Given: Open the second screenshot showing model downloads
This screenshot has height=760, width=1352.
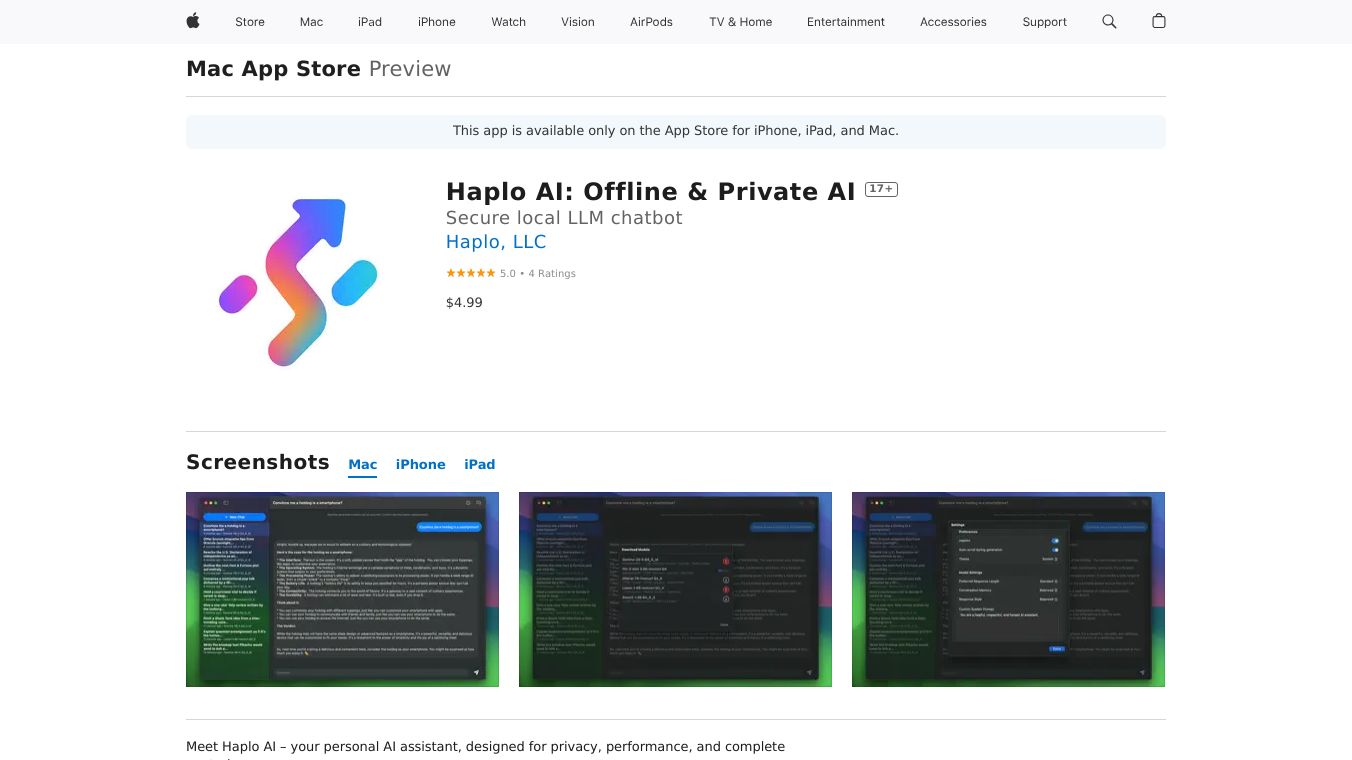Looking at the screenshot, I should click(x=675, y=589).
